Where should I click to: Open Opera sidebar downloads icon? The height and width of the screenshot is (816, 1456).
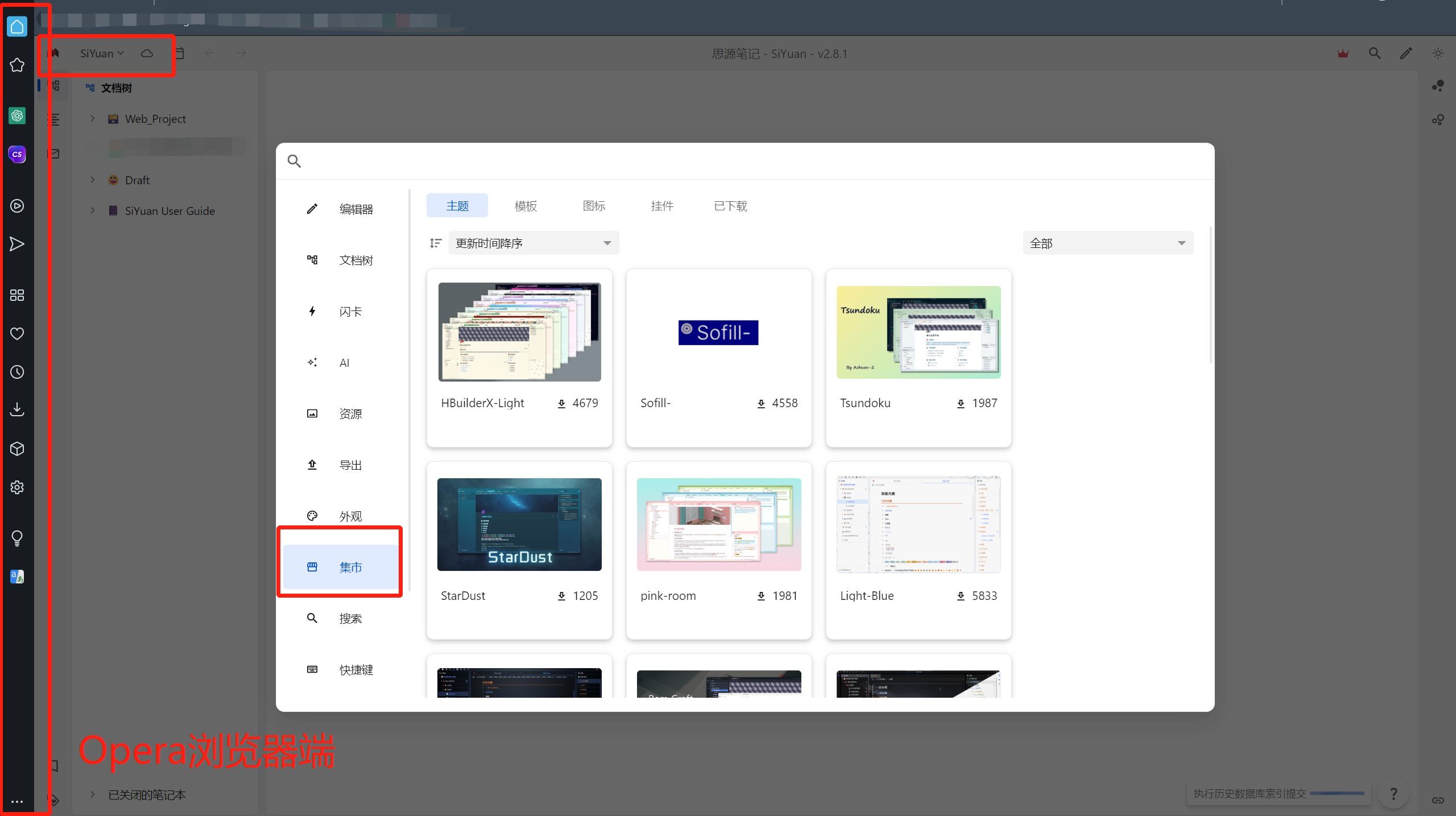point(17,409)
